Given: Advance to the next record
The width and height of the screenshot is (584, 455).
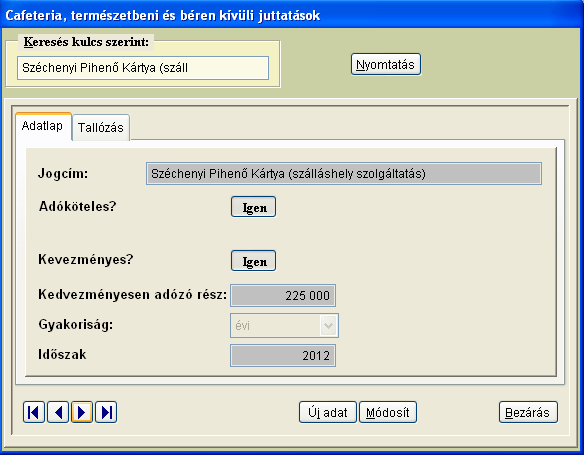Looking at the screenshot, I should point(82,412).
